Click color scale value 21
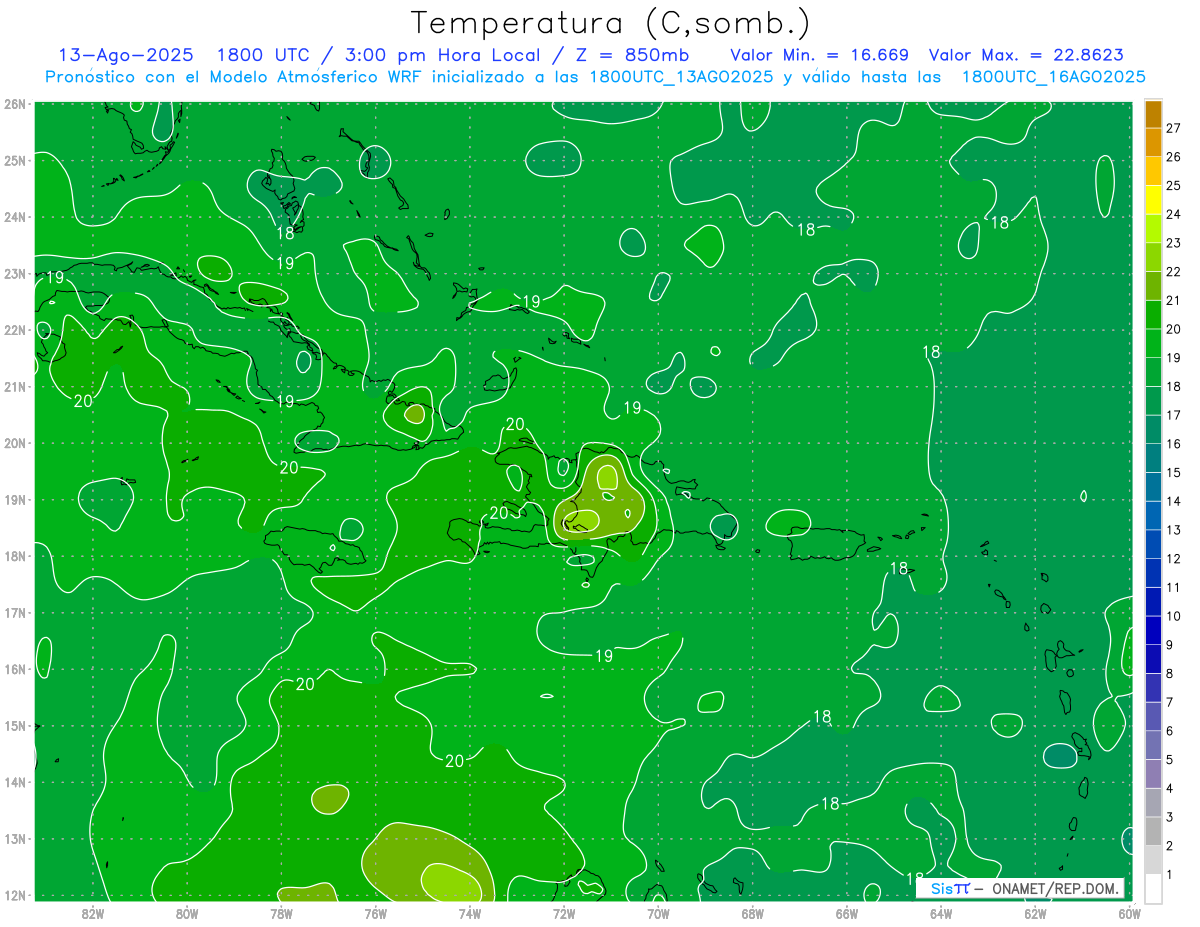This screenshot has width=1200, height=927. [x=1173, y=300]
